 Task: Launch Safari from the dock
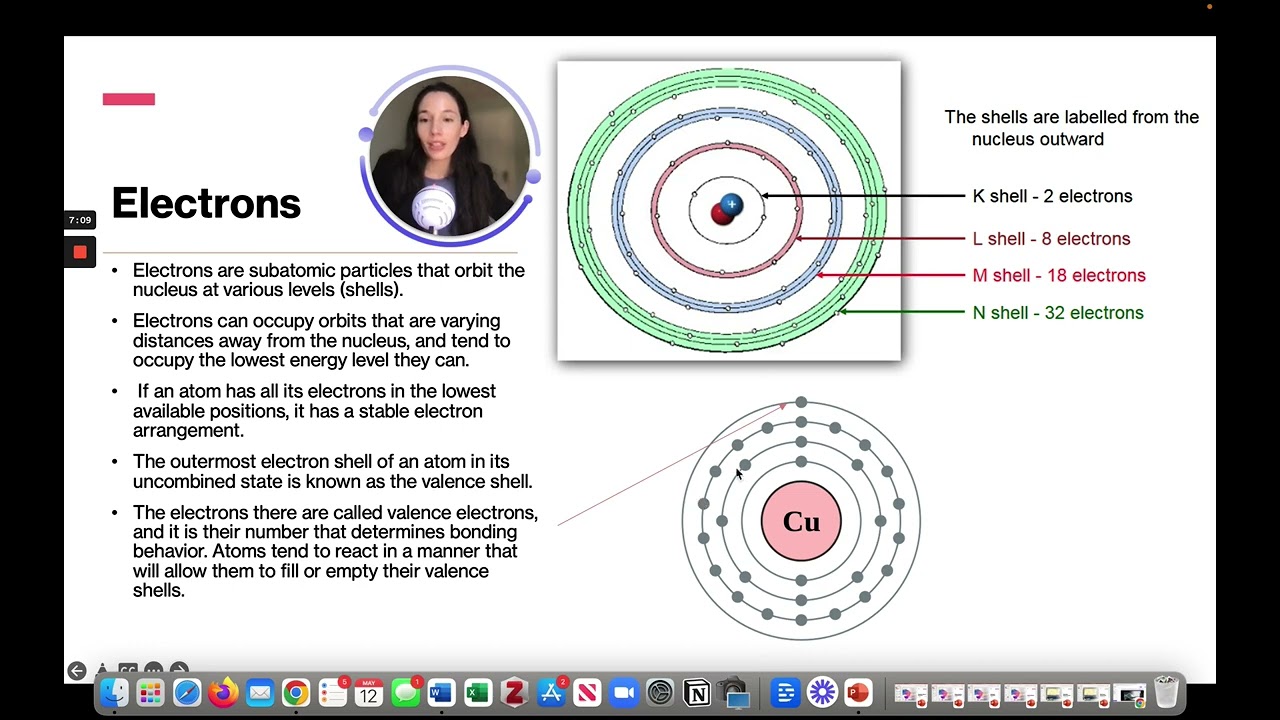187,693
